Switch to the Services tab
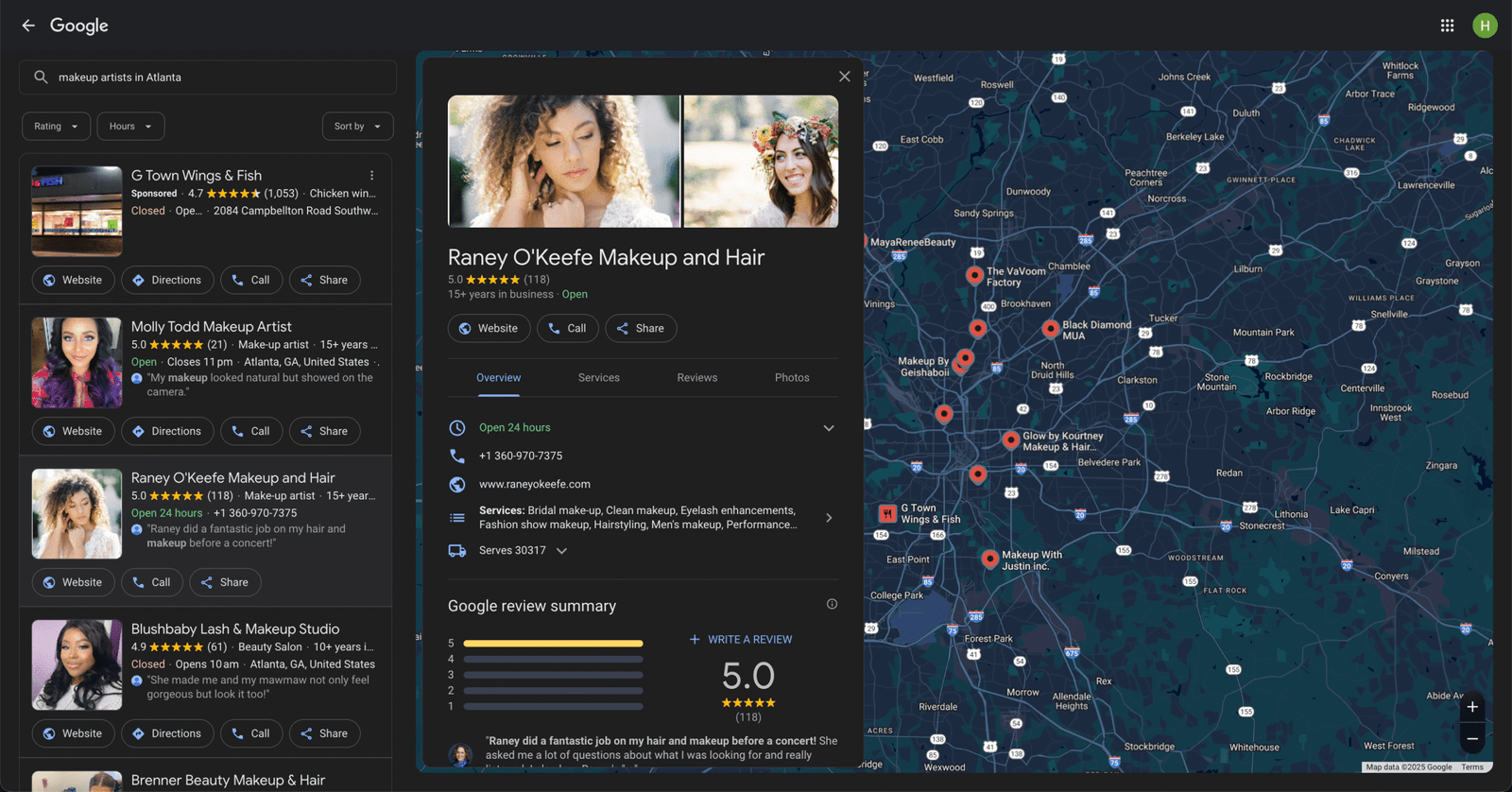The width and height of the screenshot is (1512, 792). click(599, 378)
